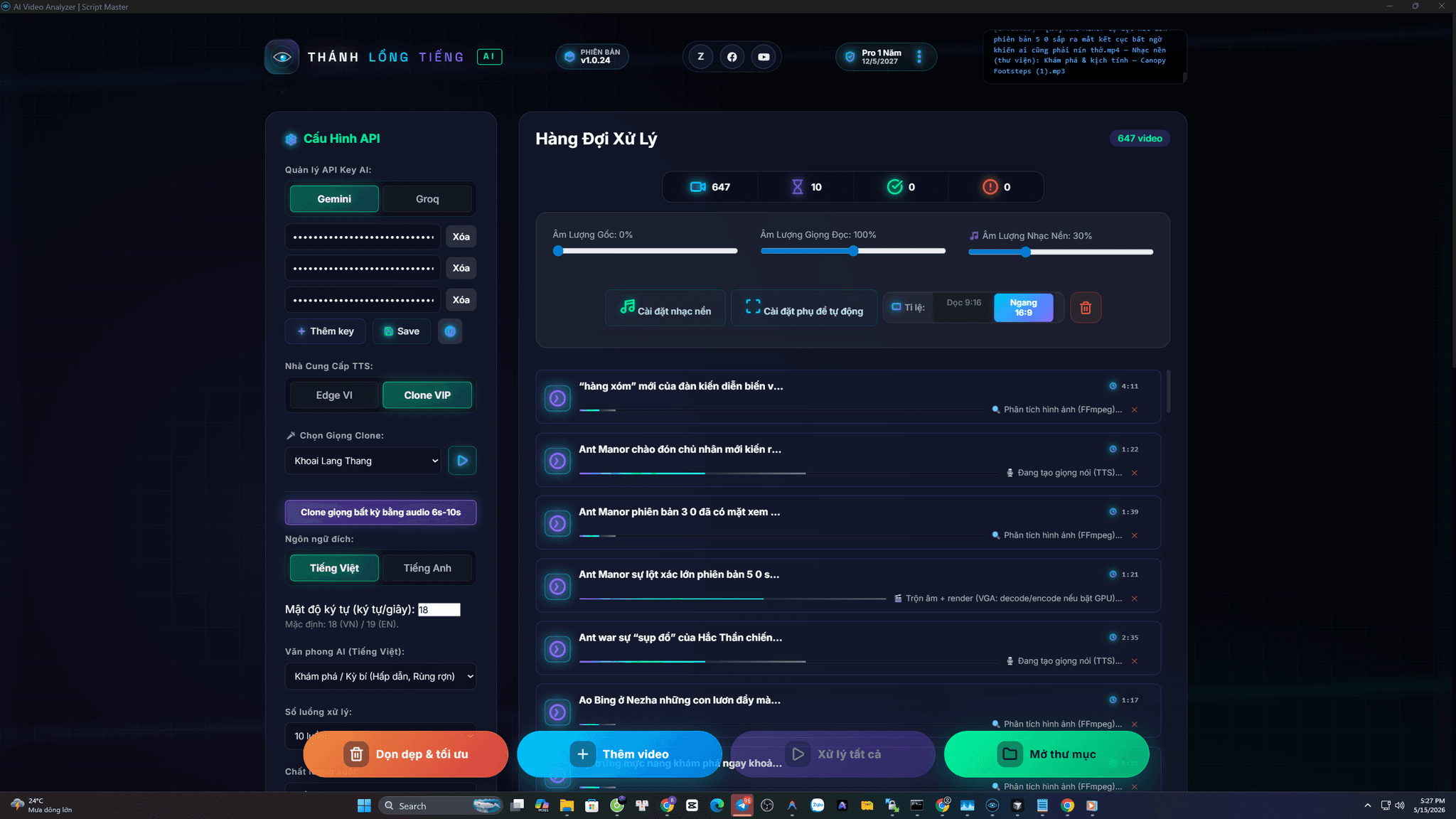Open the Số luồng xử lý dropdown

click(x=381, y=737)
